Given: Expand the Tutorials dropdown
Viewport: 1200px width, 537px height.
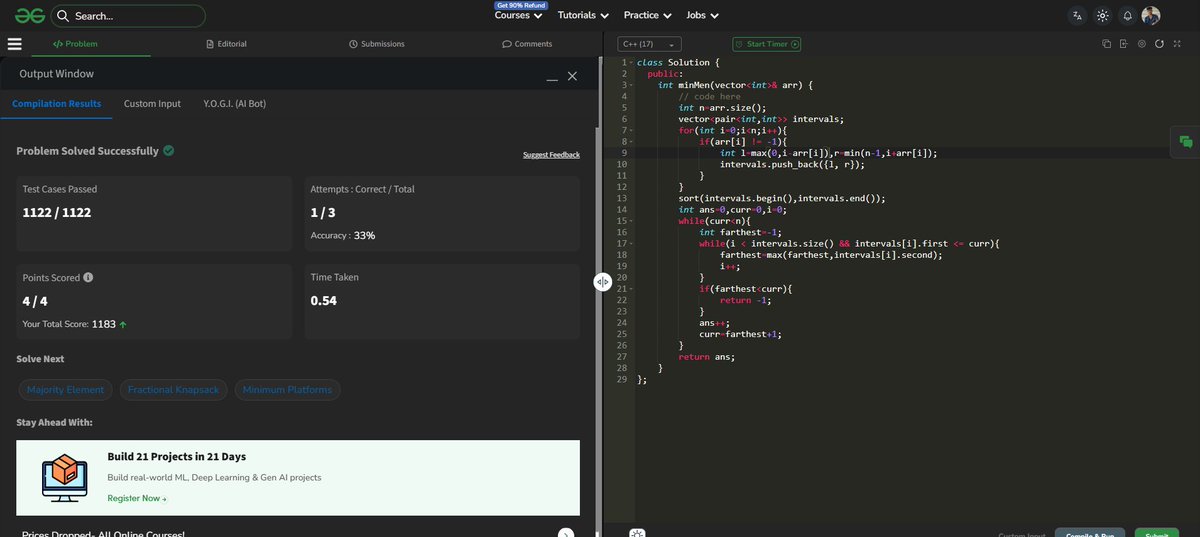Looking at the screenshot, I should tap(583, 15).
